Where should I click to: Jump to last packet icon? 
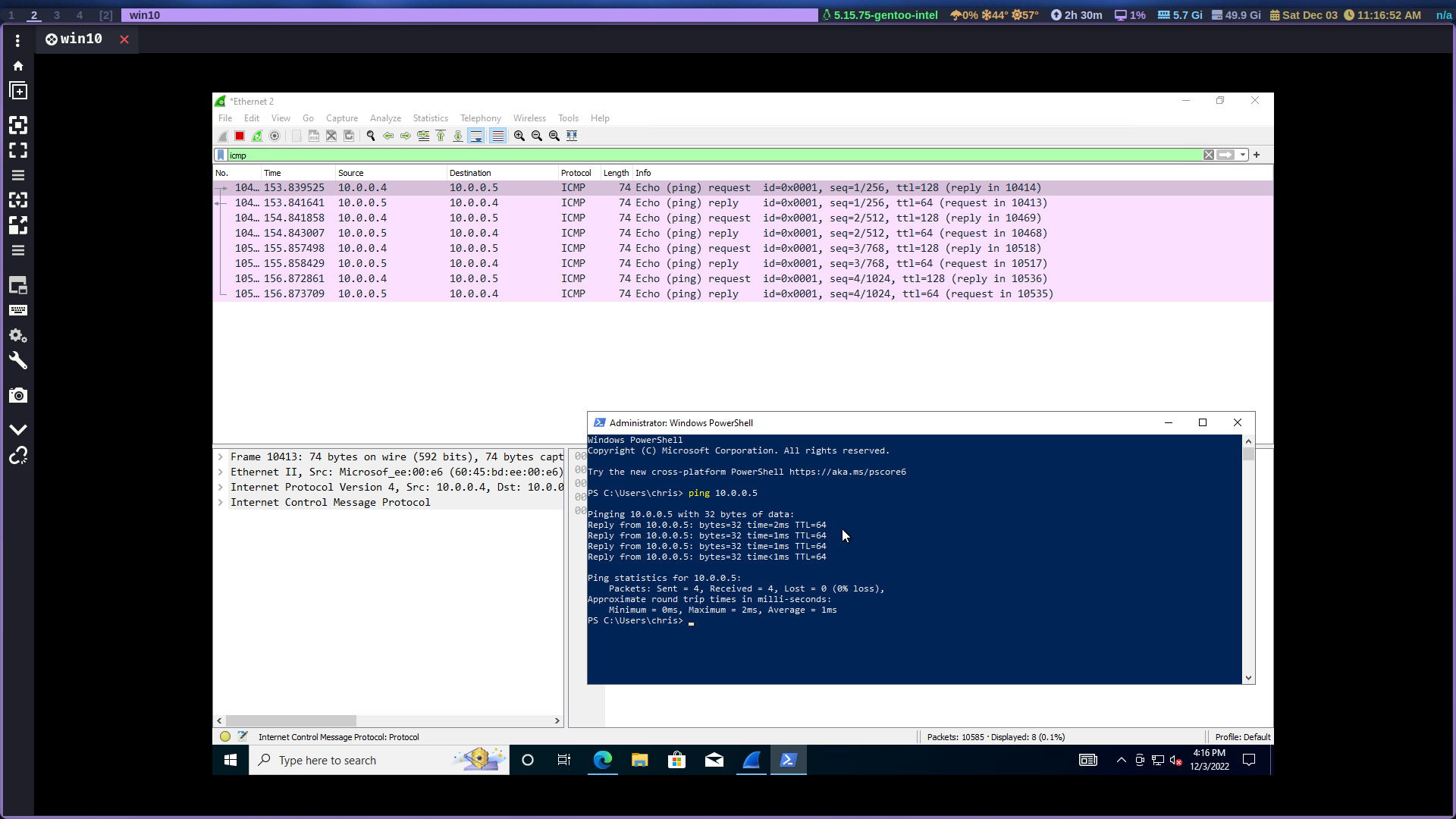[458, 136]
